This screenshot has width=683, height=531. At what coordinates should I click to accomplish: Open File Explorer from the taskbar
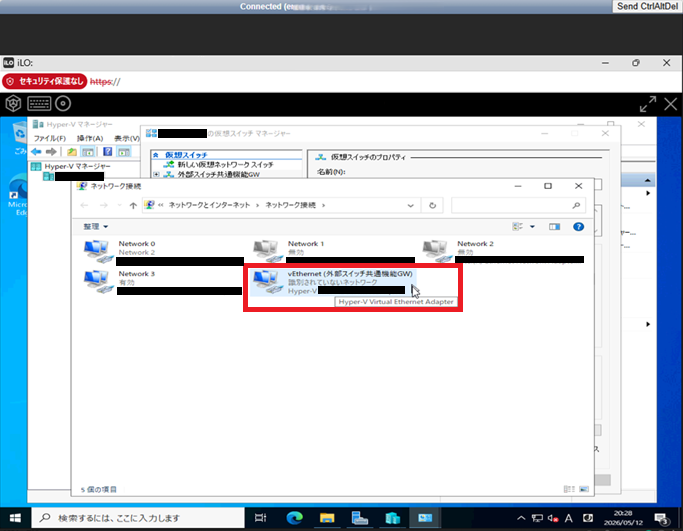pos(327,517)
